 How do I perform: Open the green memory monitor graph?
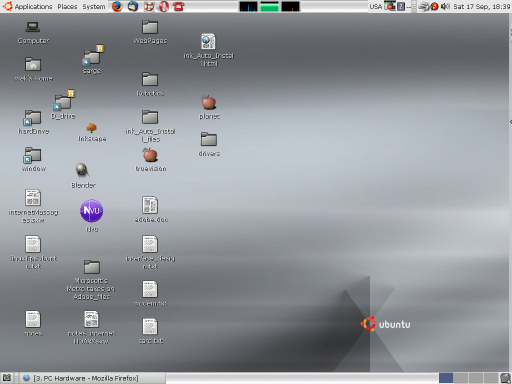269,6
